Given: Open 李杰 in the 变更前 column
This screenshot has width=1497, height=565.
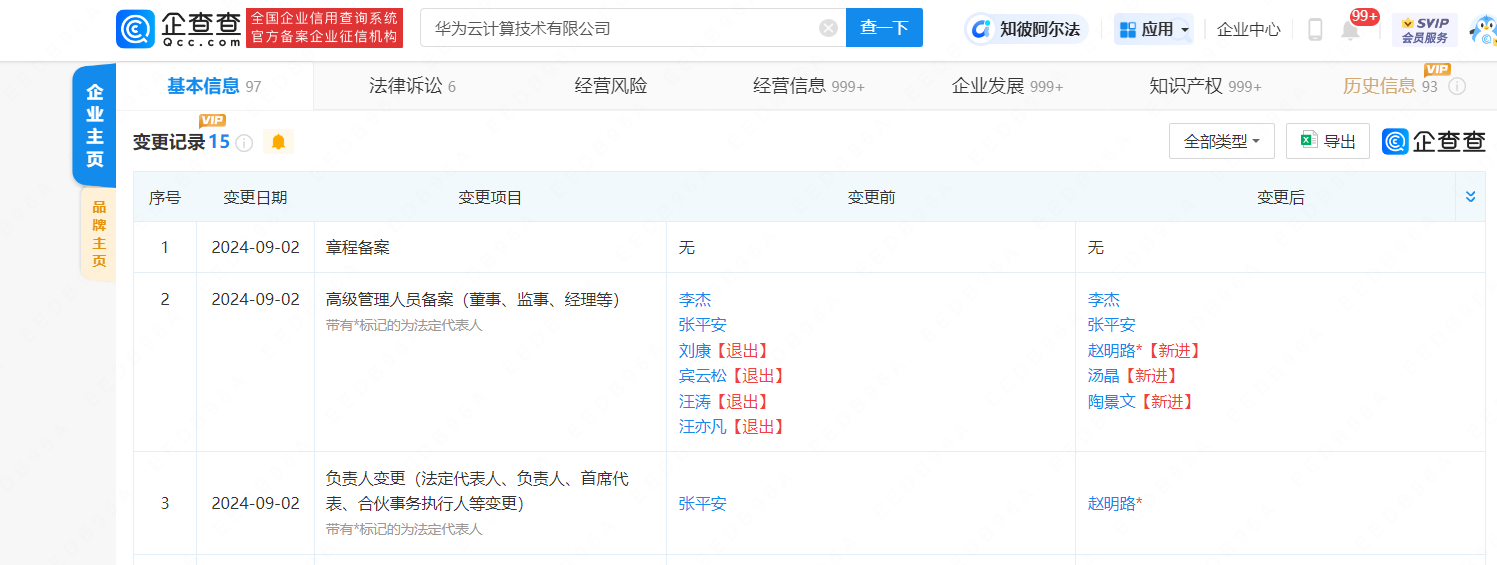Looking at the screenshot, I should 694,300.
